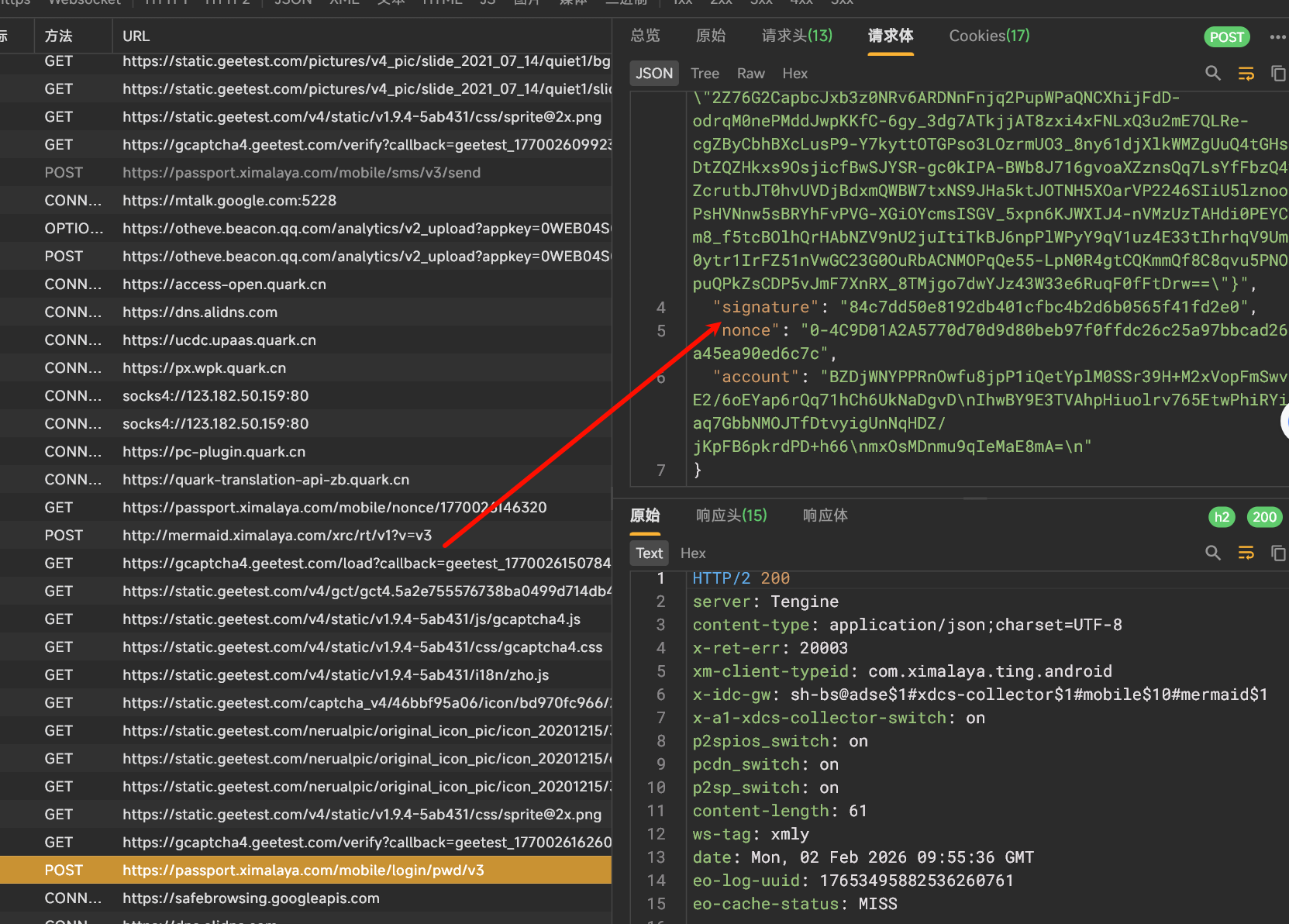
Task: Toggle word wrap in request body panel
Action: [x=1246, y=73]
